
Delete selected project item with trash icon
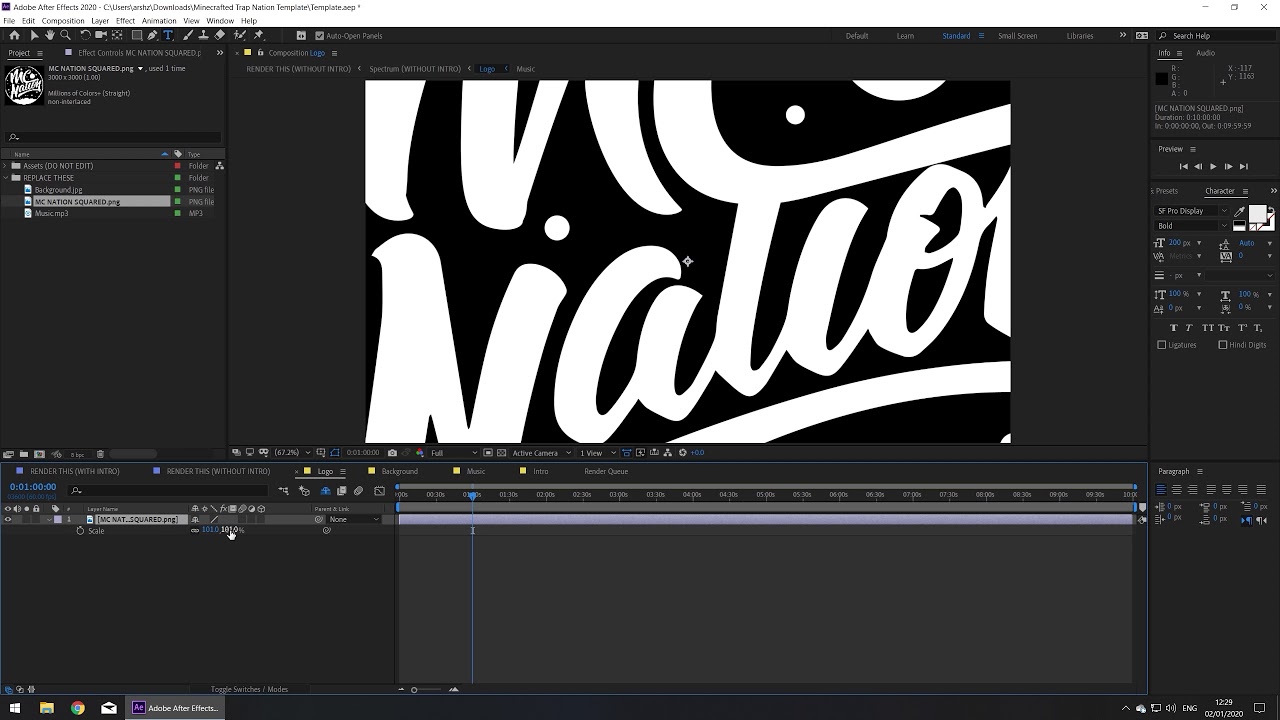[100, 454]
